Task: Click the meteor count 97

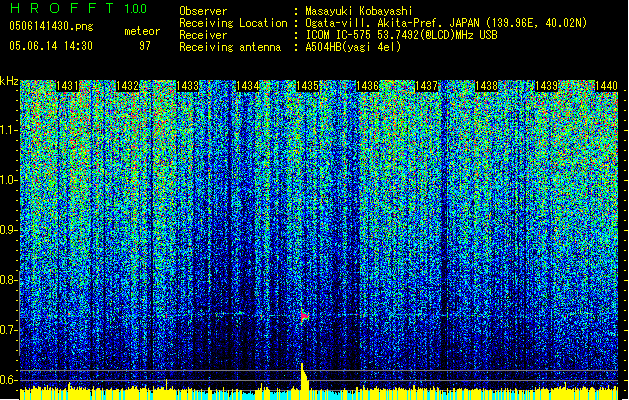Action: point(145,46)
